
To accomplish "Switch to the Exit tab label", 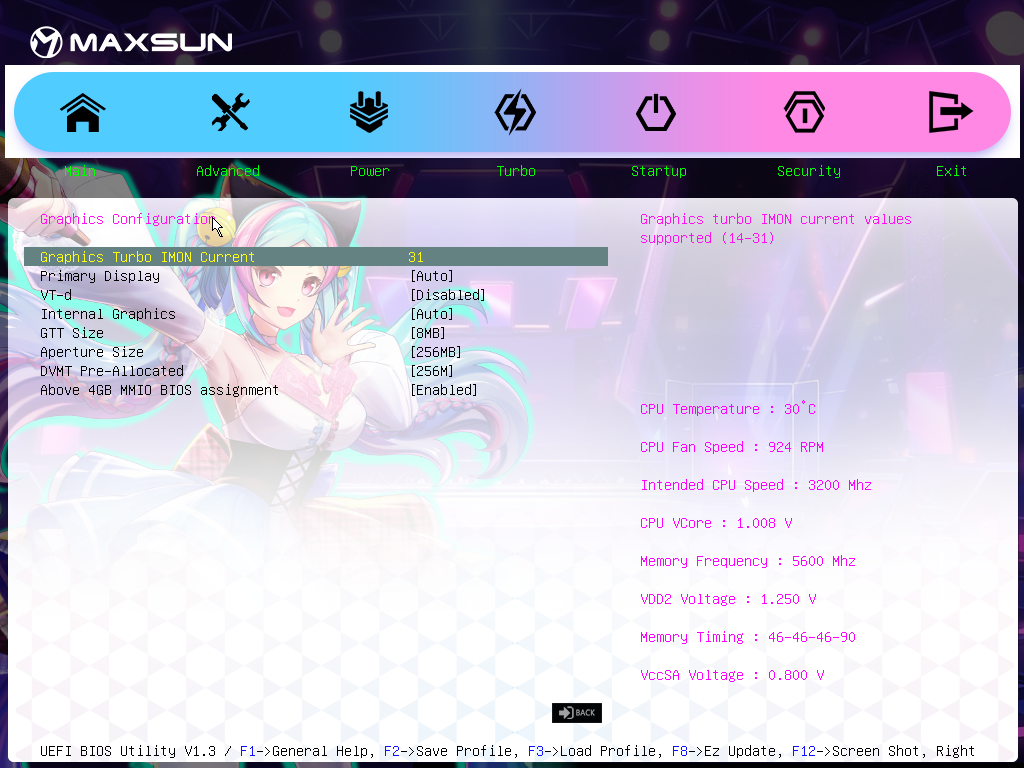I will pos(951,171).
